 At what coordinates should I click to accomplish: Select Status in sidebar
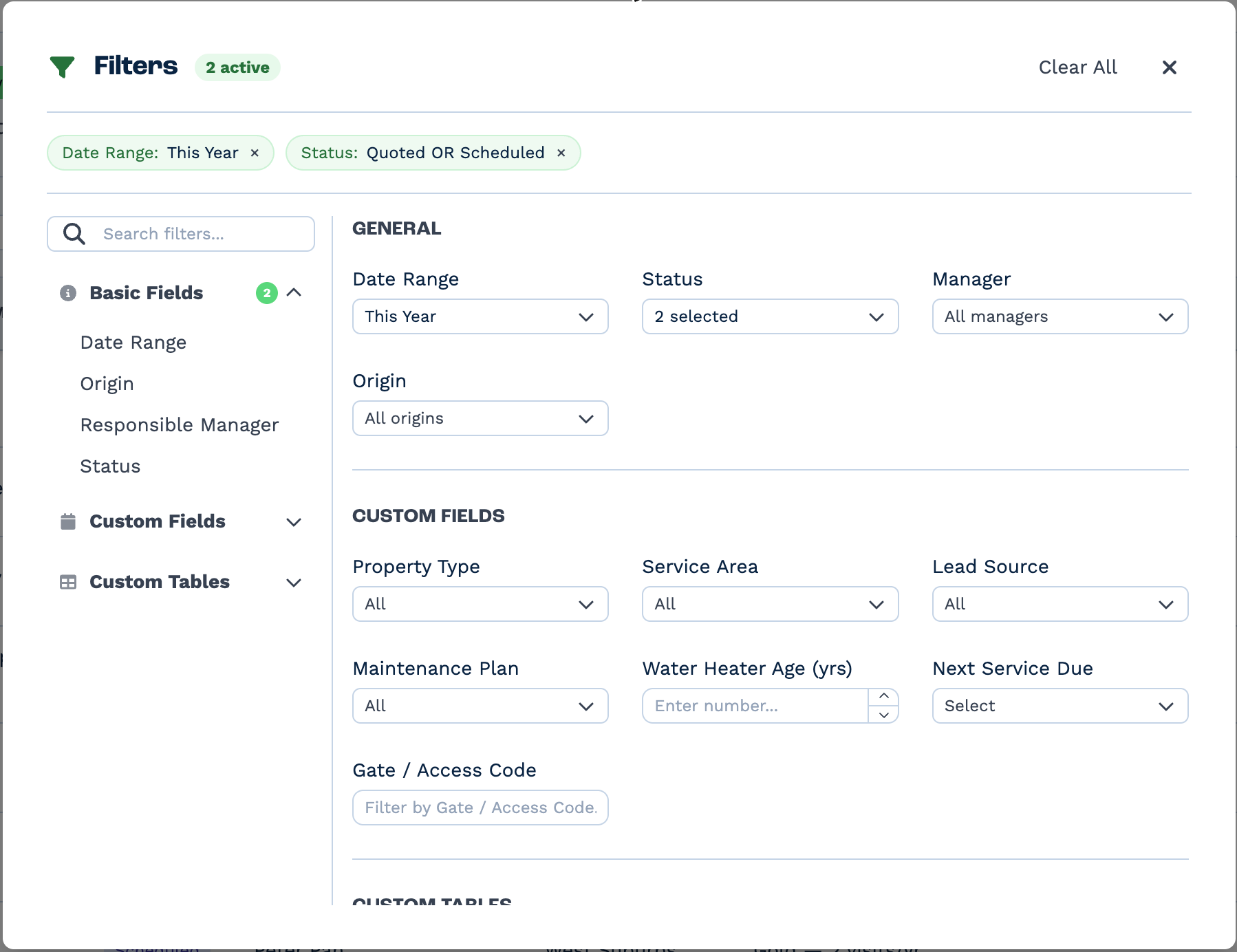pyautogui.click(x=110, y=466)
